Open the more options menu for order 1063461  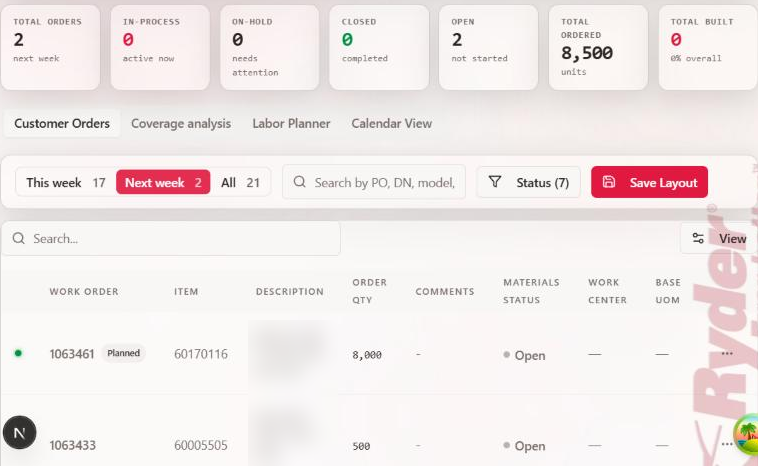(727, 354)
